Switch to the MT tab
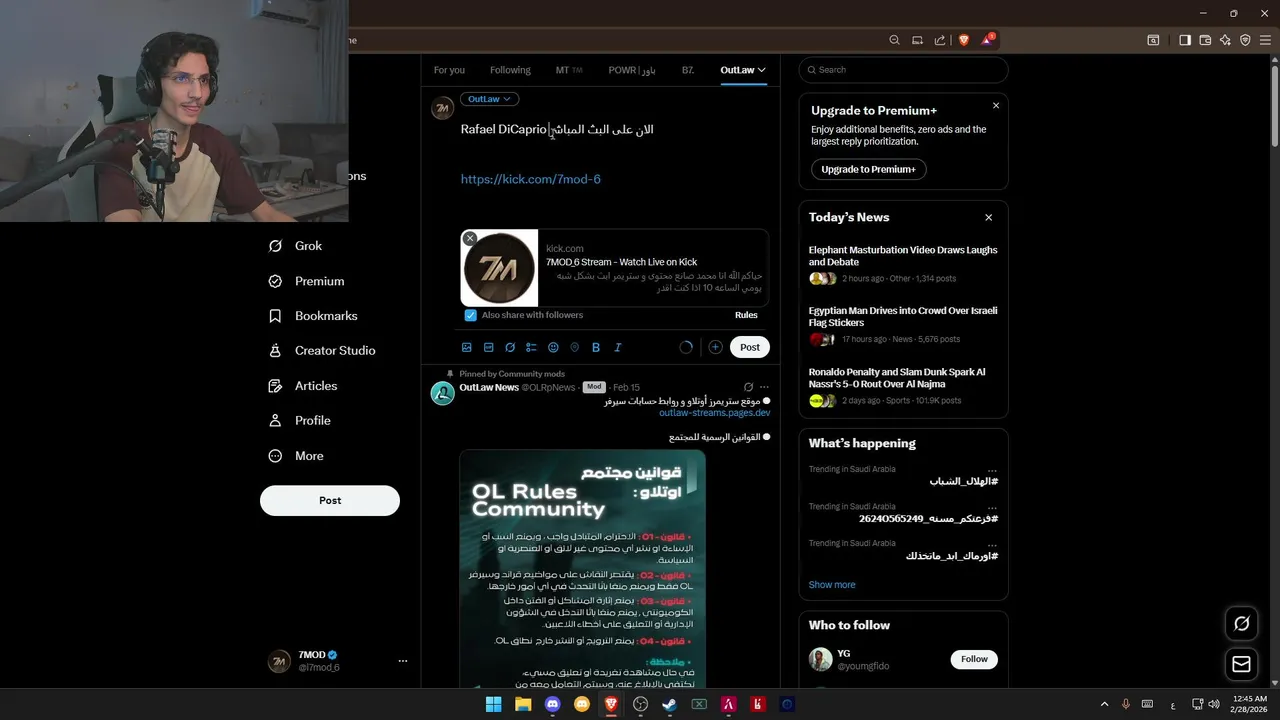 pos(569,70)
